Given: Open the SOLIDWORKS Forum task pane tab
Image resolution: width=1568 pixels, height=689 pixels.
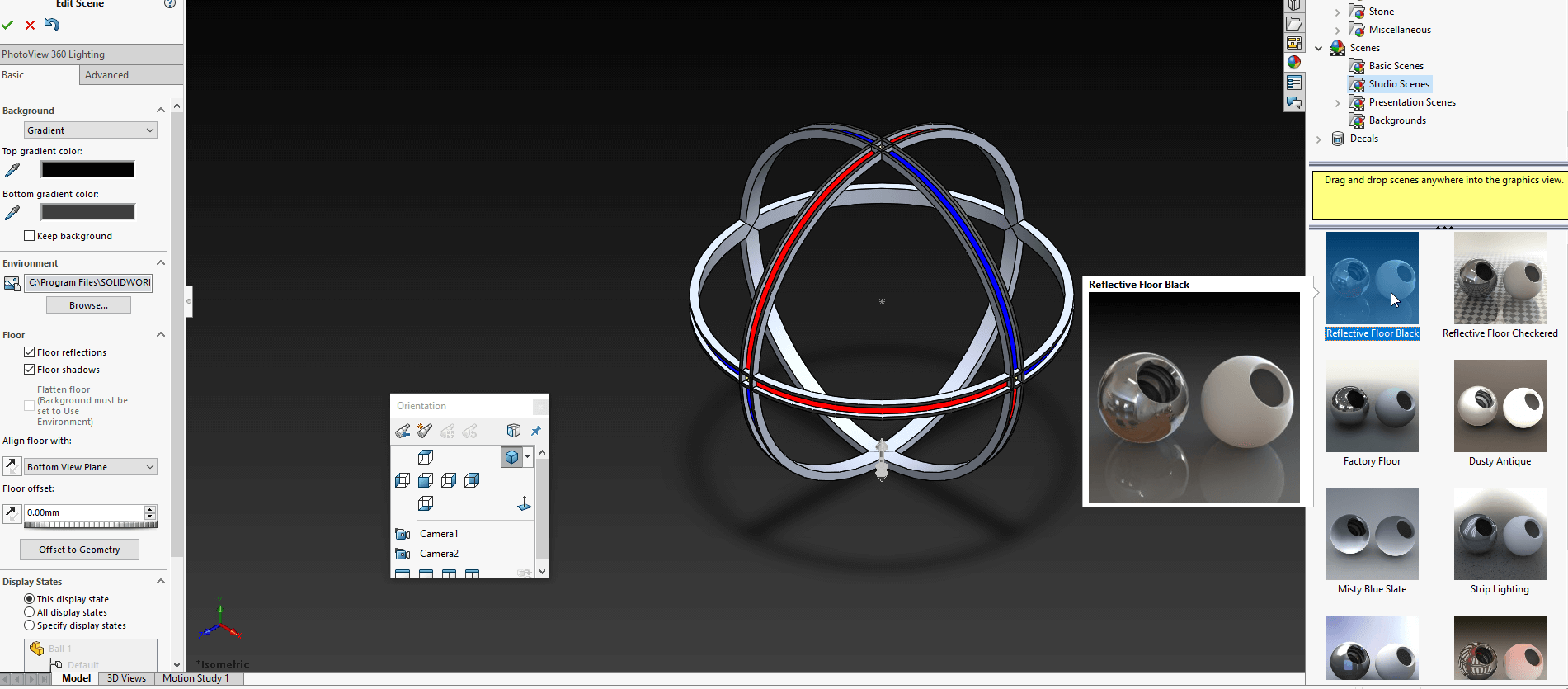Looking at the screenshot, I should click(1294, 102).
